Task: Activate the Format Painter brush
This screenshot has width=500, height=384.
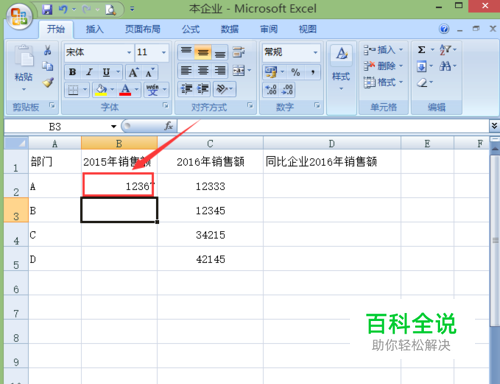Action: pyautogui.click(x=48, y=82)
